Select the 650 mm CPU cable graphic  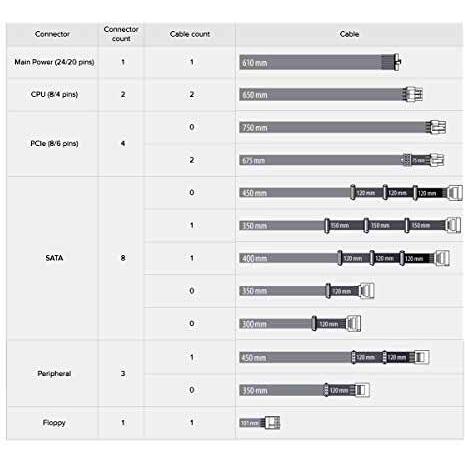coord(331,94)
